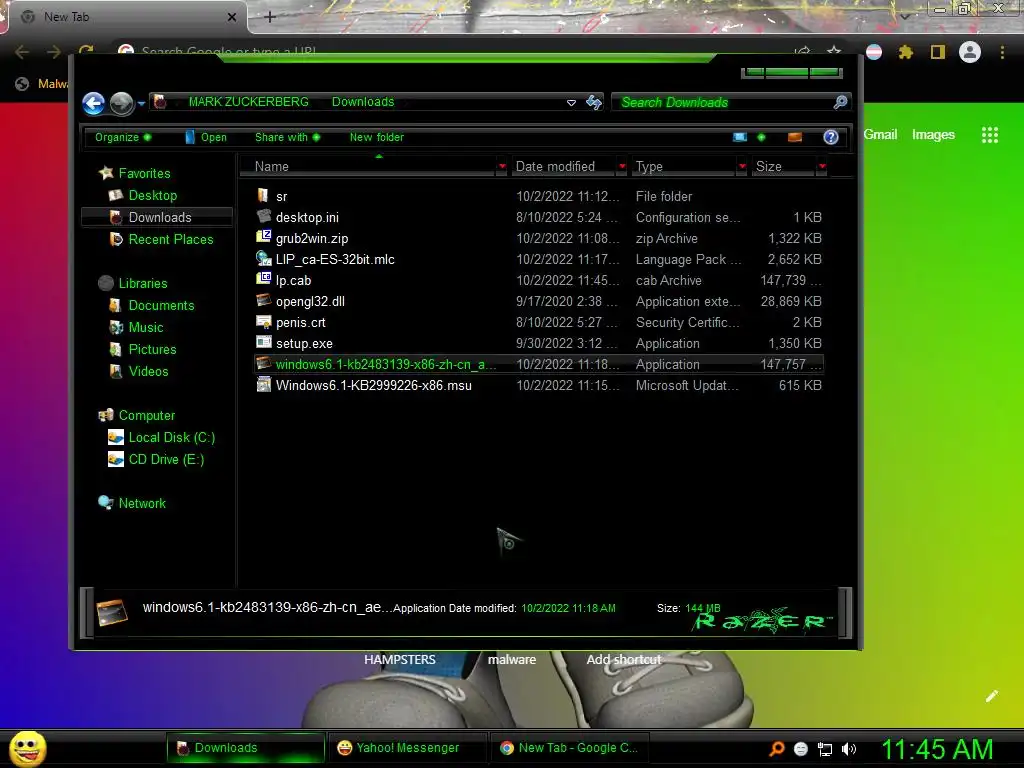Screen dimensions: 1024x768
Task: Refresh the Downloads folder view
Action: 594,103
